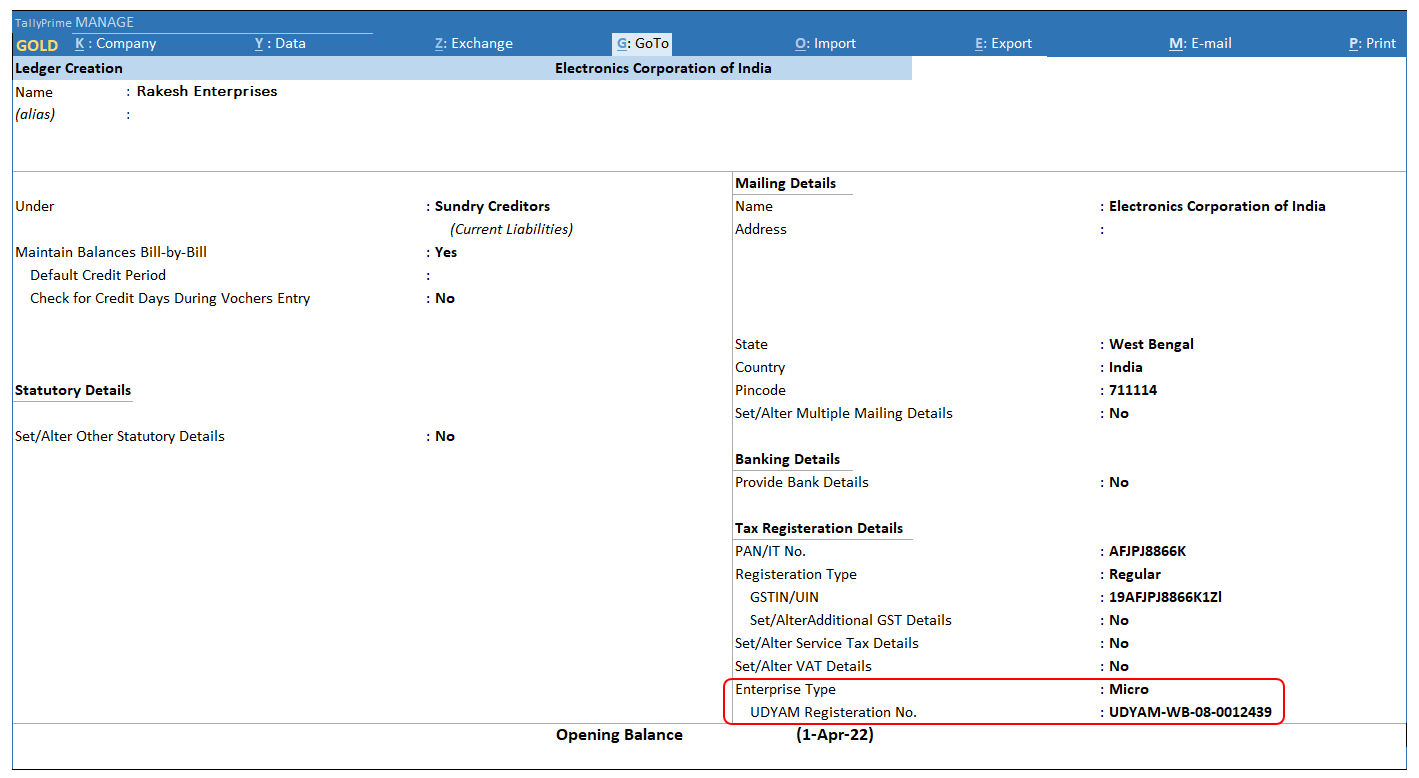Viewport: 1419px width, 778px height.
Task: Click the GoTo menu item
Action: click(x=642, y=44)
